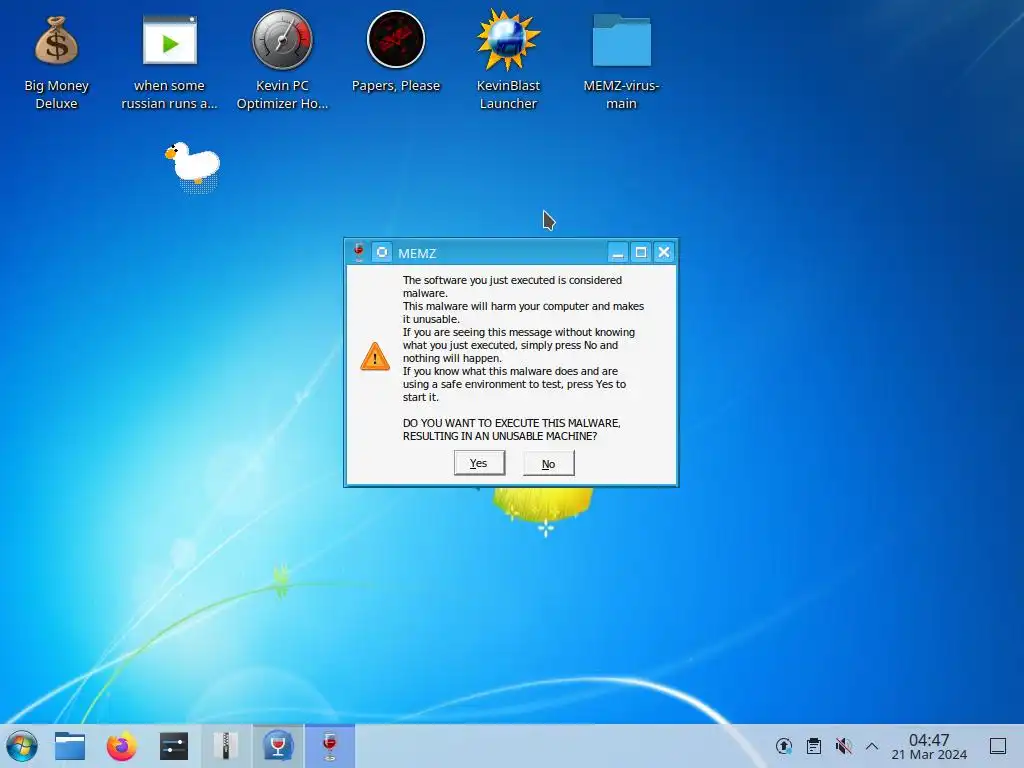This screenshot has height=768, width=1024.
Task: Open the Windows-style start menu
Action: 22,746
